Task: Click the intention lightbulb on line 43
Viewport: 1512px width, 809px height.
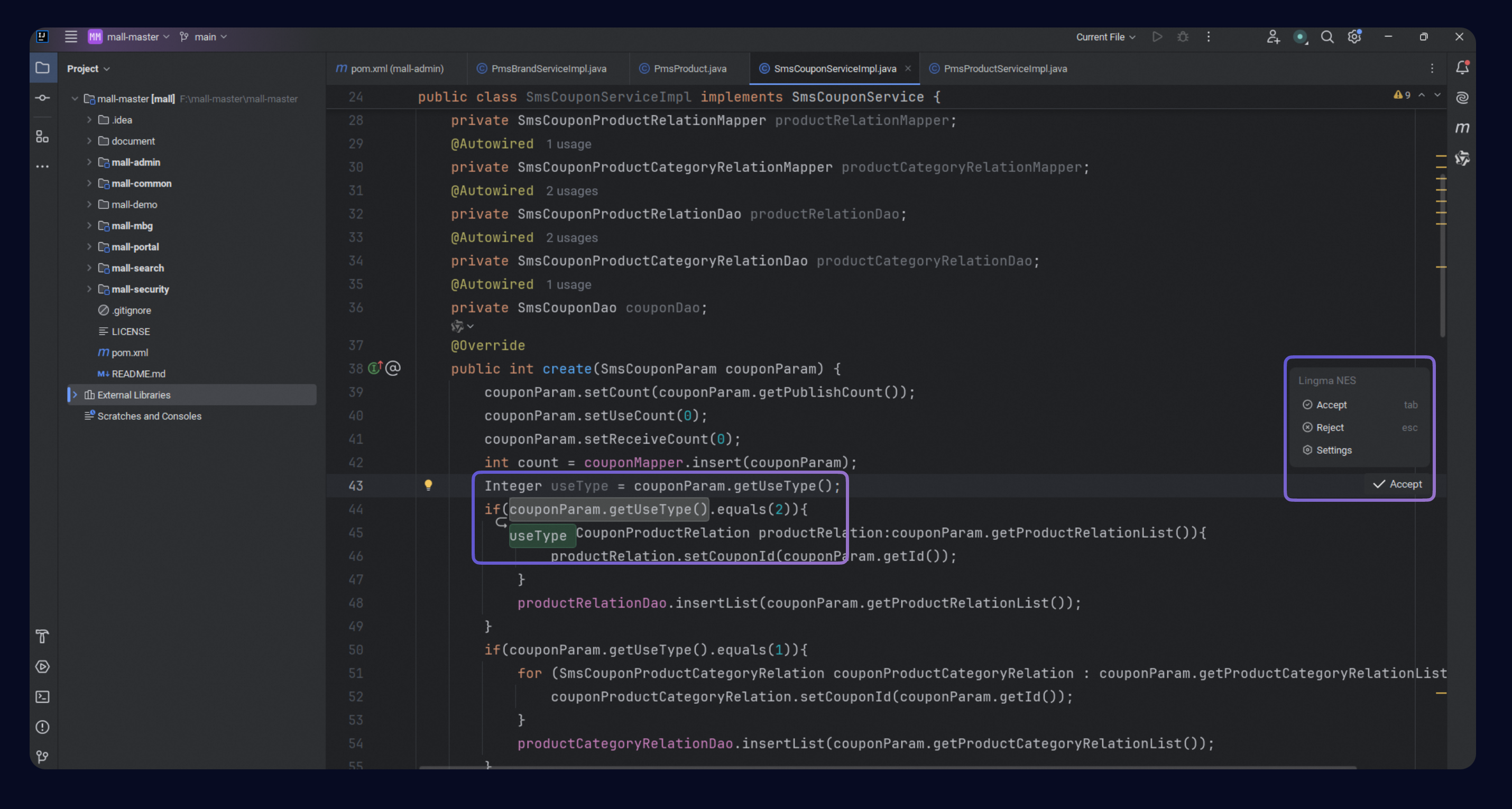Action: tap(428, 485)
